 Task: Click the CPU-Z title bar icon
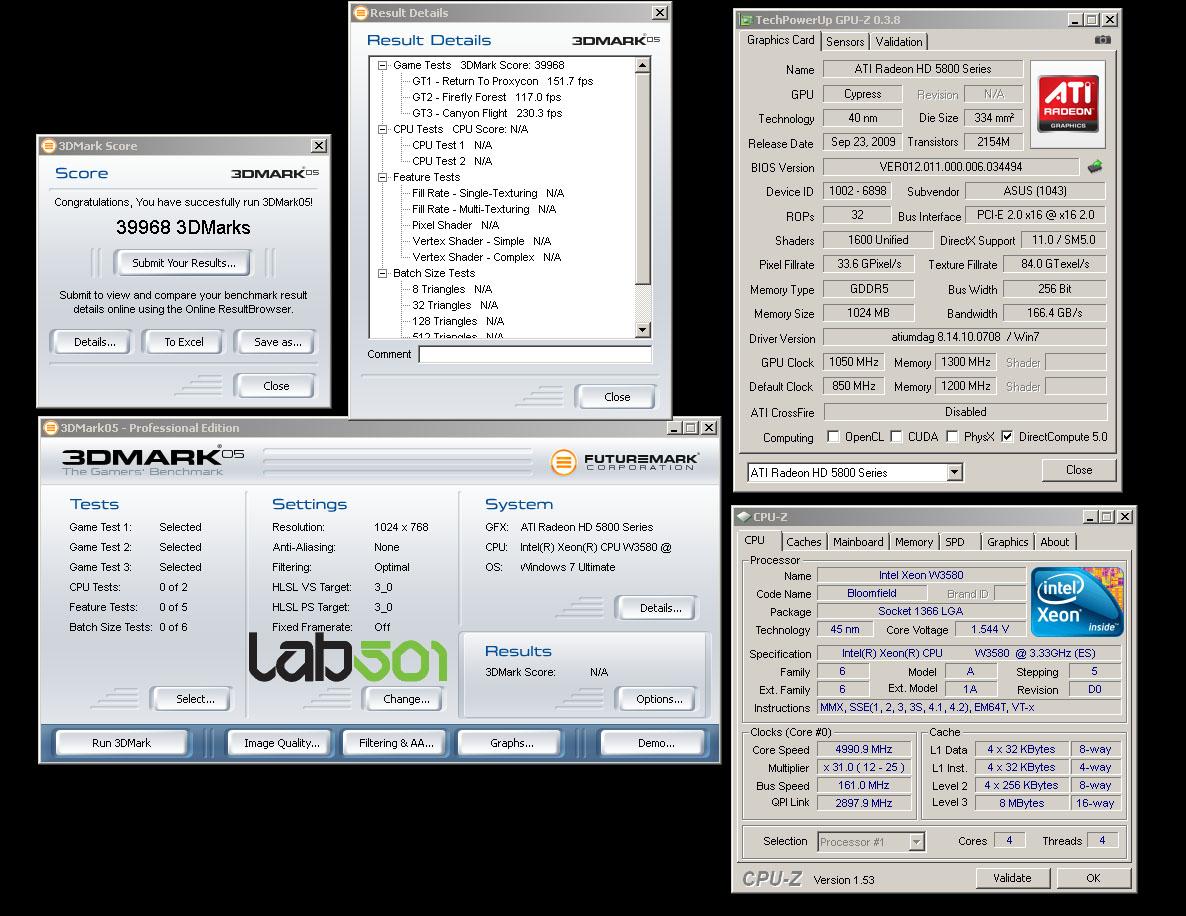(x=744, y=517)
